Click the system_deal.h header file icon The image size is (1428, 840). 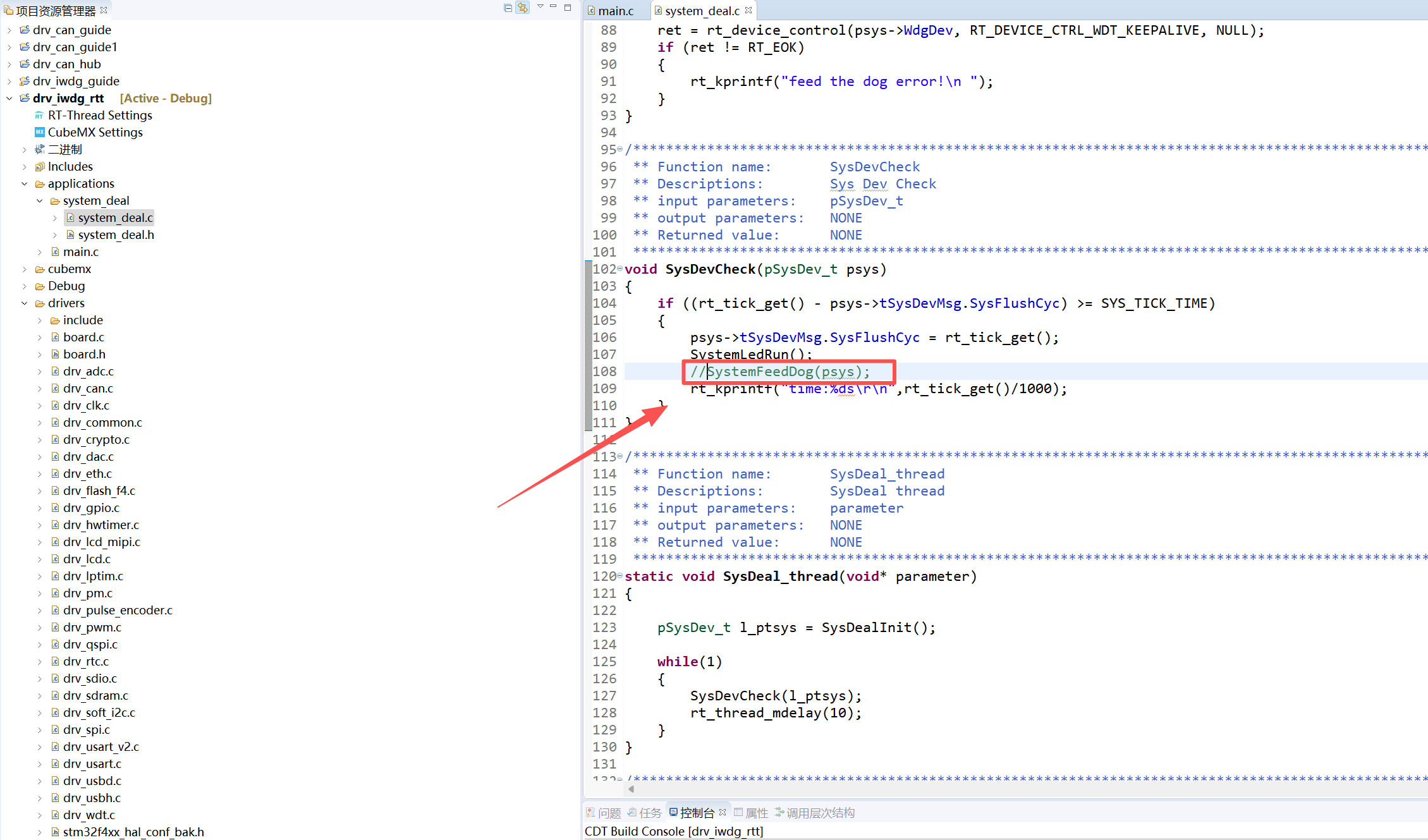(x=70, y=234)
